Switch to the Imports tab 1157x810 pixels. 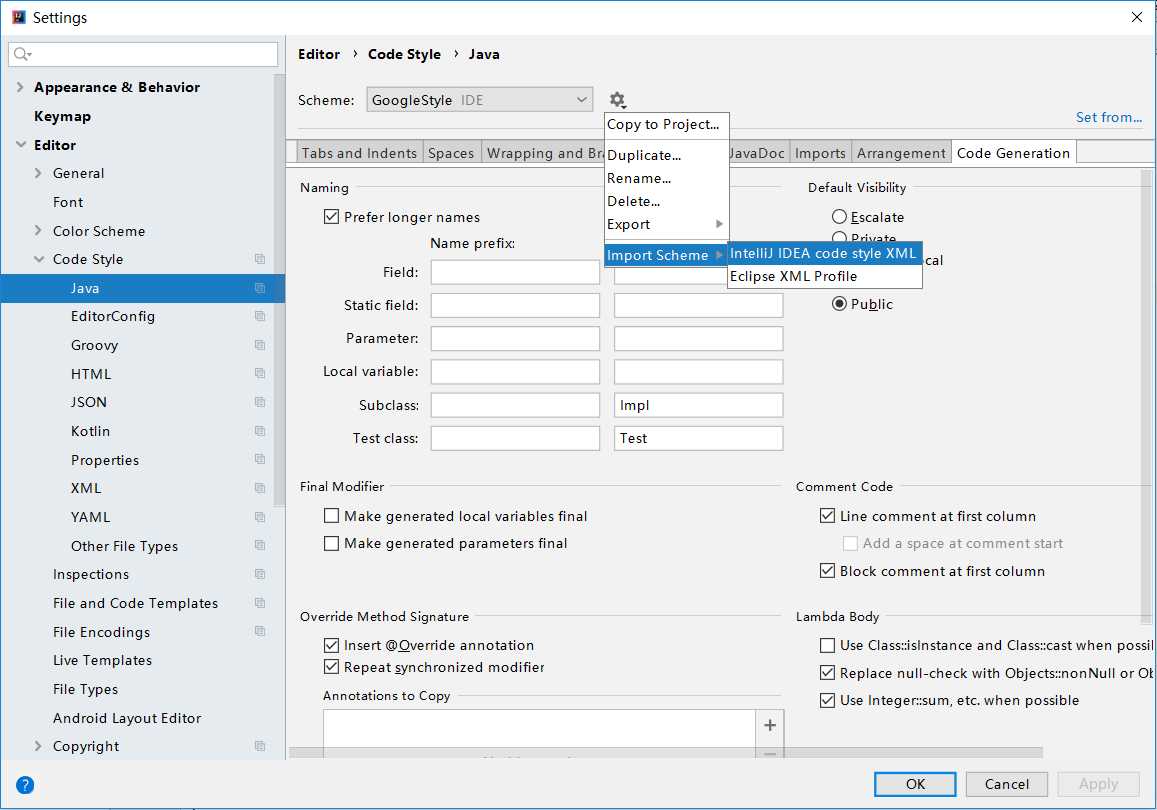click(x=820, y=153)
